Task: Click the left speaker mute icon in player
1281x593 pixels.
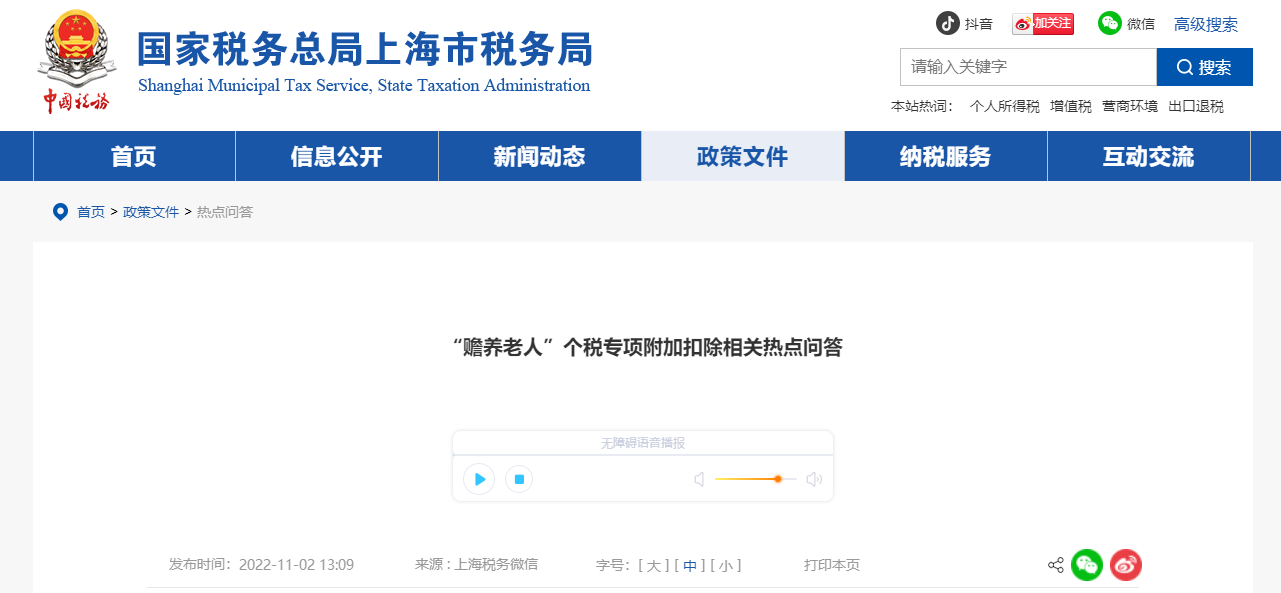Action: click(697, 479)
